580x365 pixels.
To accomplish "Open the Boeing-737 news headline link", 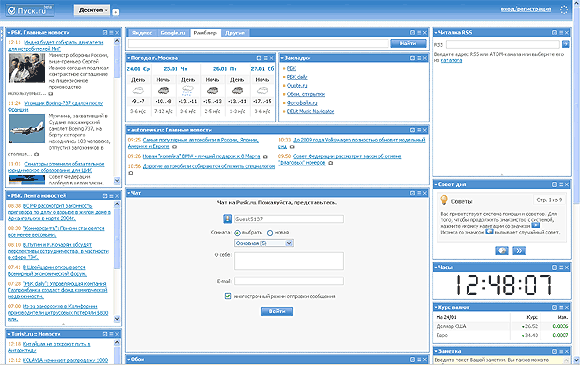I will pyautogui.click(x=55, y=107).
